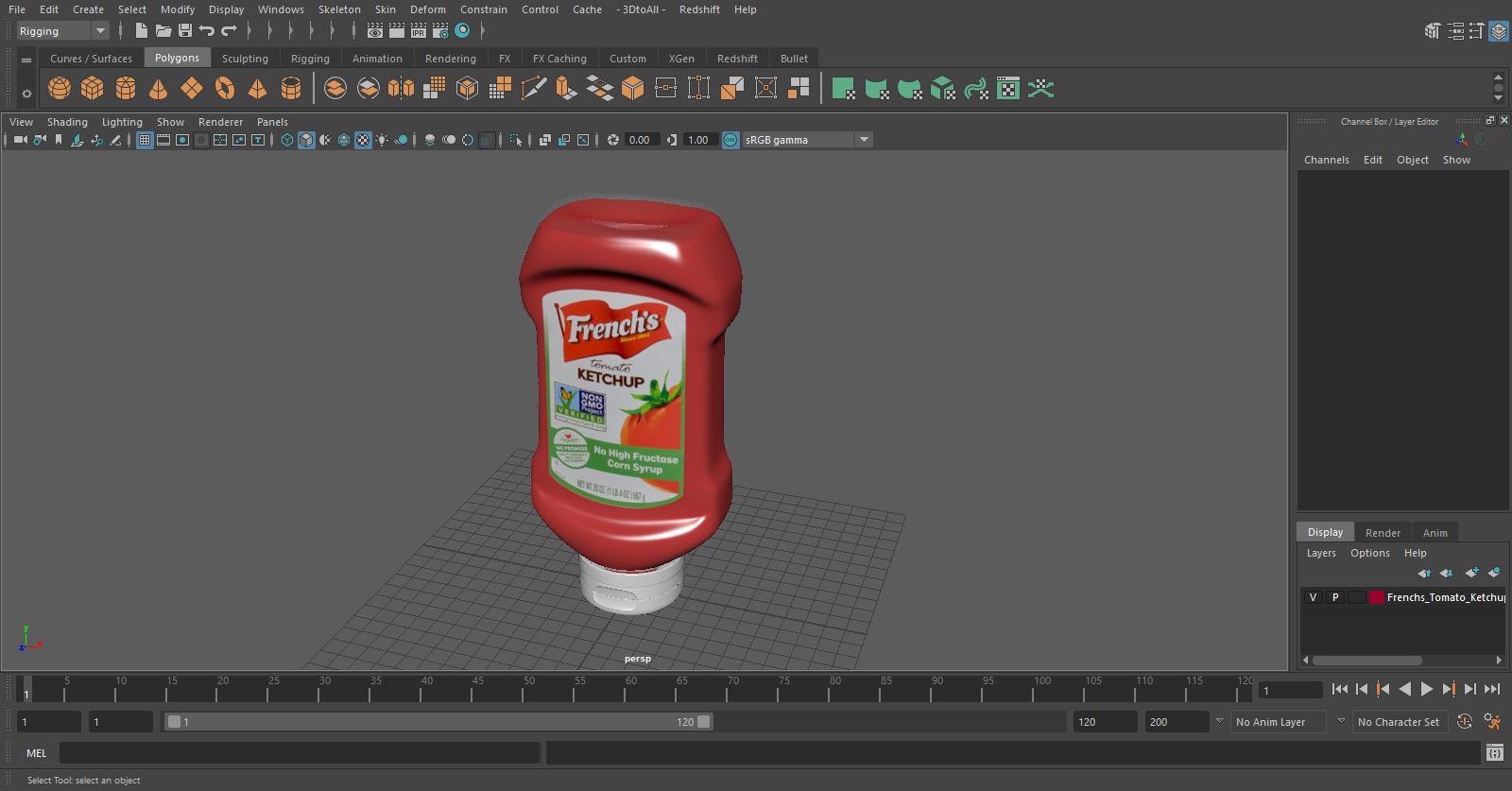Create a polygon pyramid from the shelf

pos(257,89)
